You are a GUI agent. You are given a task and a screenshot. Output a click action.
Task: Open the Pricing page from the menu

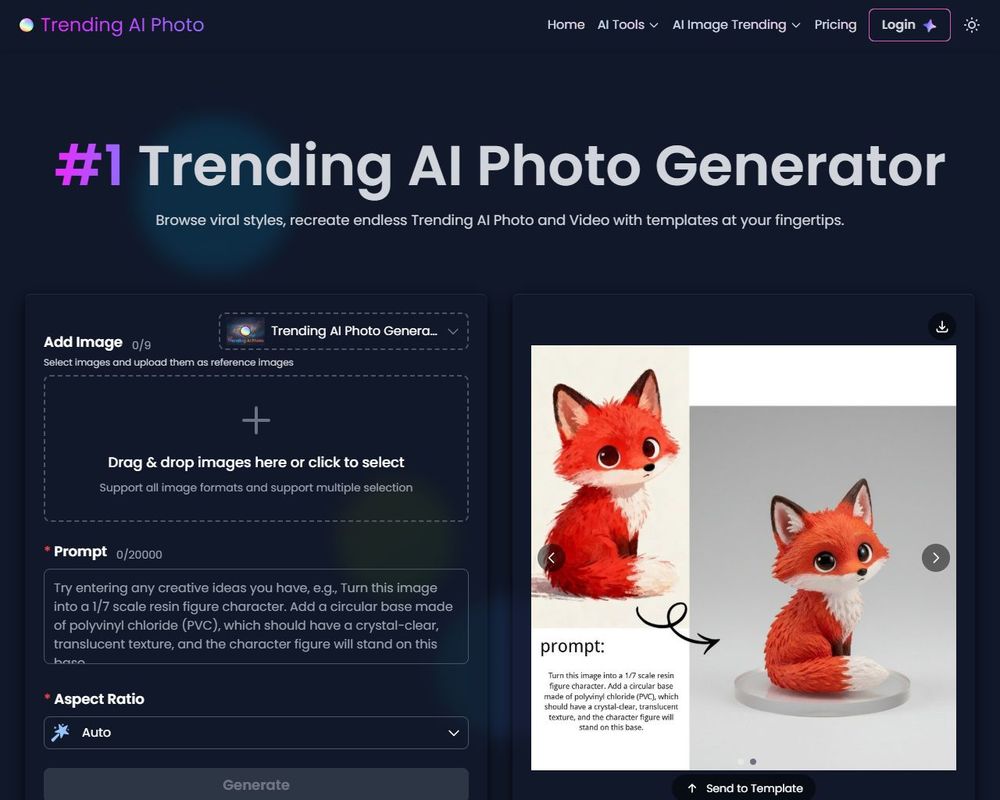836,24
